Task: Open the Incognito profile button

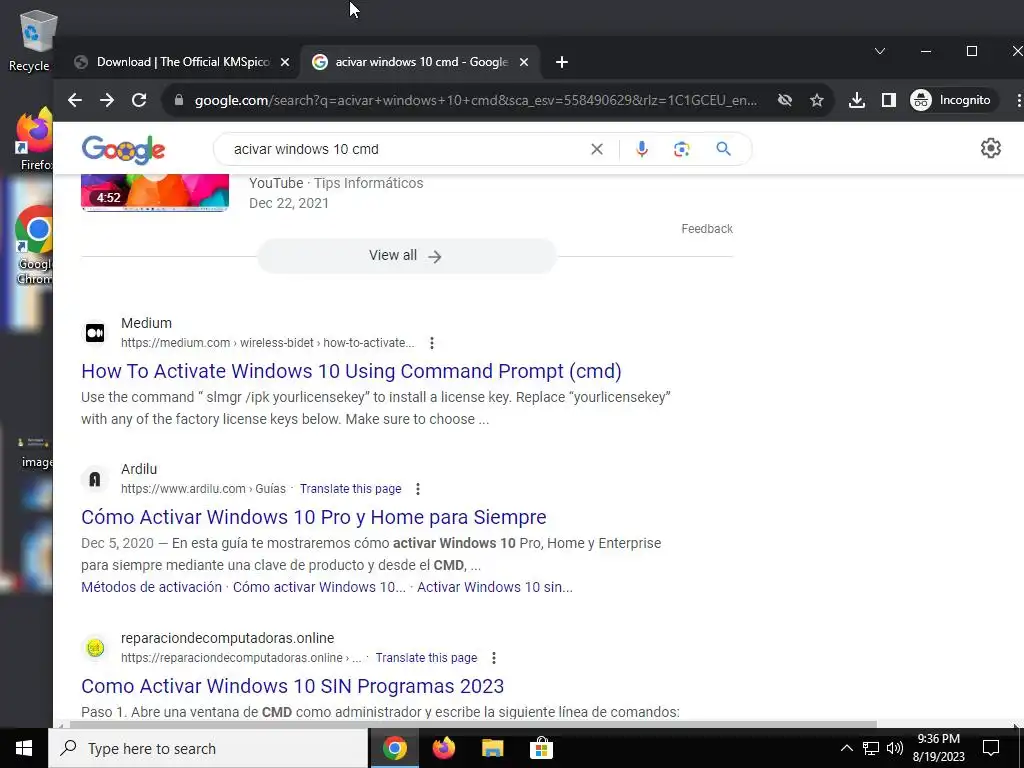Action: 951,100
